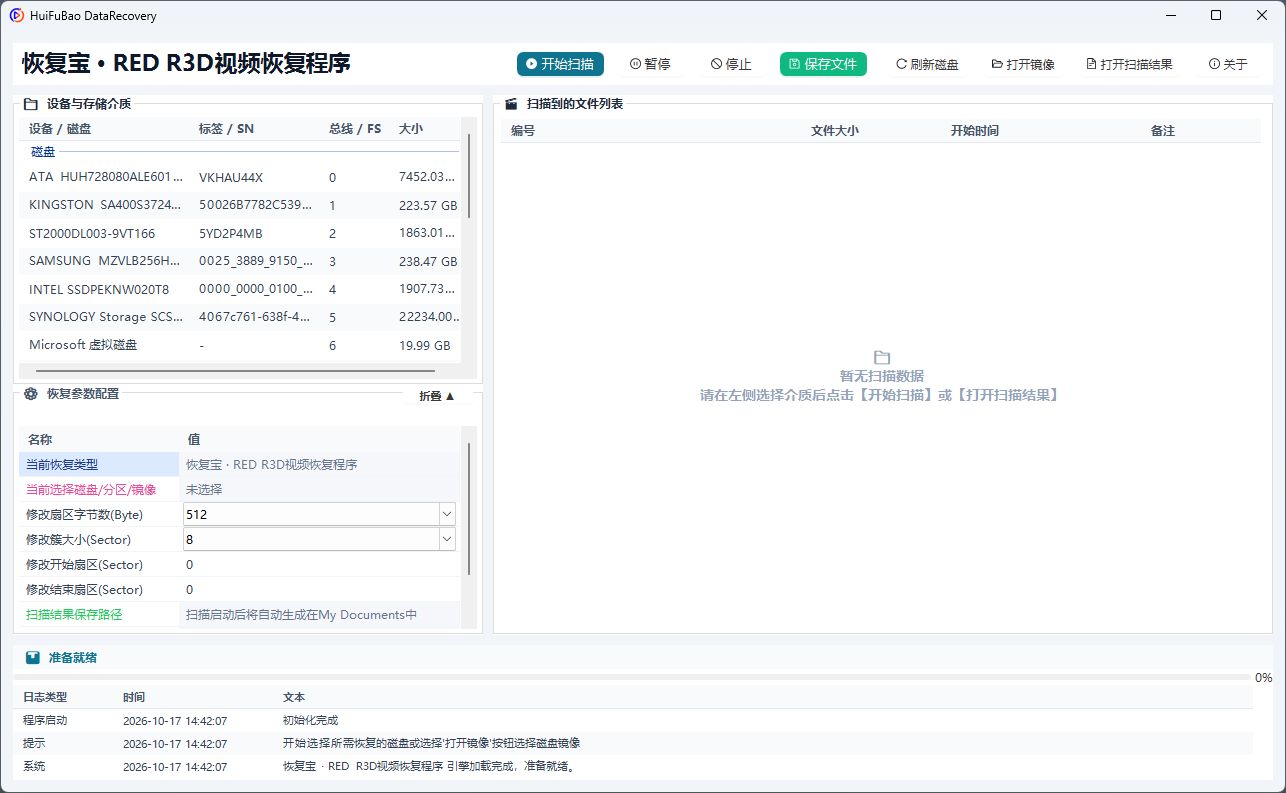Click the 修改开始扇区 value field
The image size is (1286, 793).
[319, 564]
